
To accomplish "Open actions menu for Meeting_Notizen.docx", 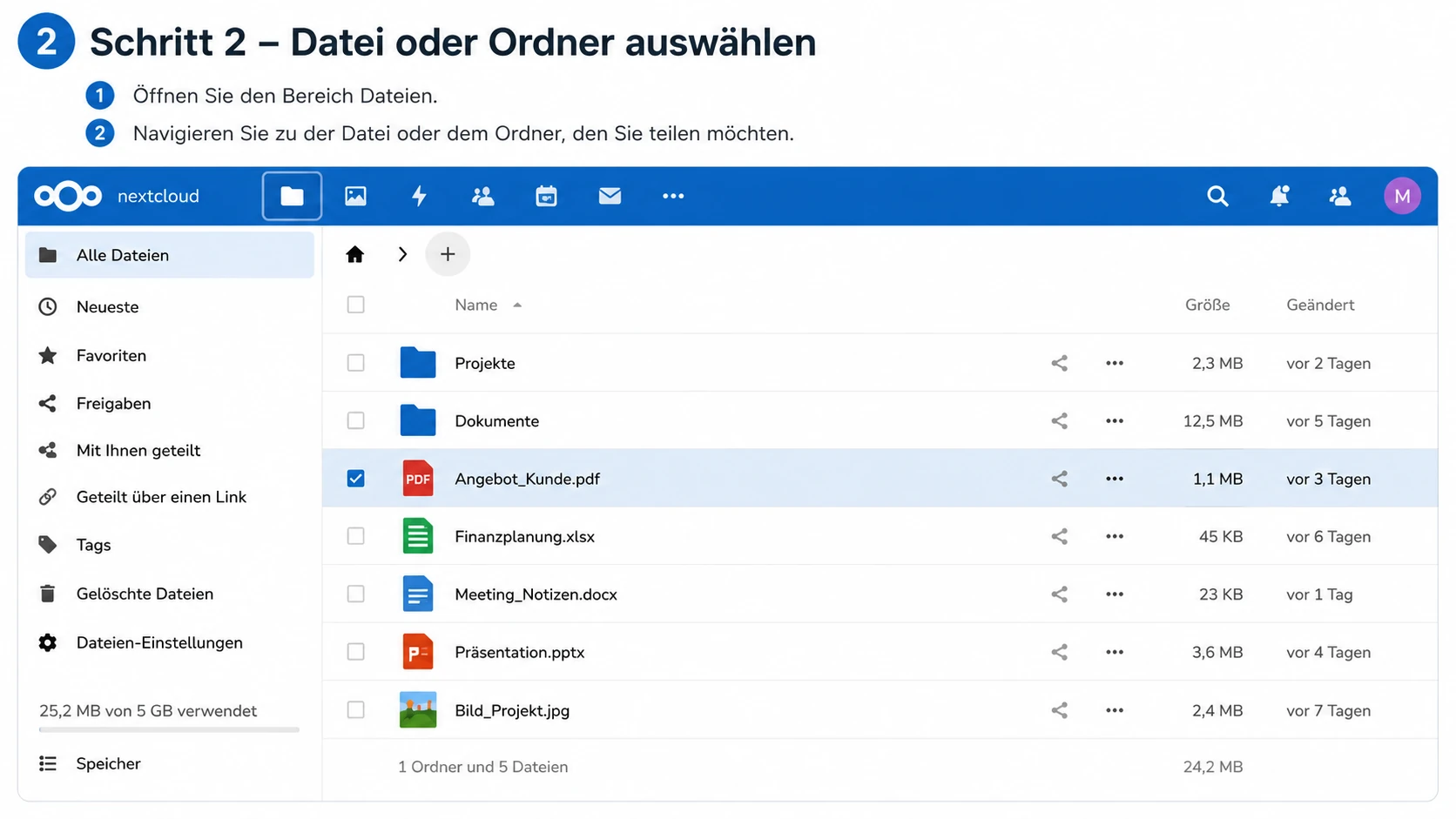I will [1115, 594].
